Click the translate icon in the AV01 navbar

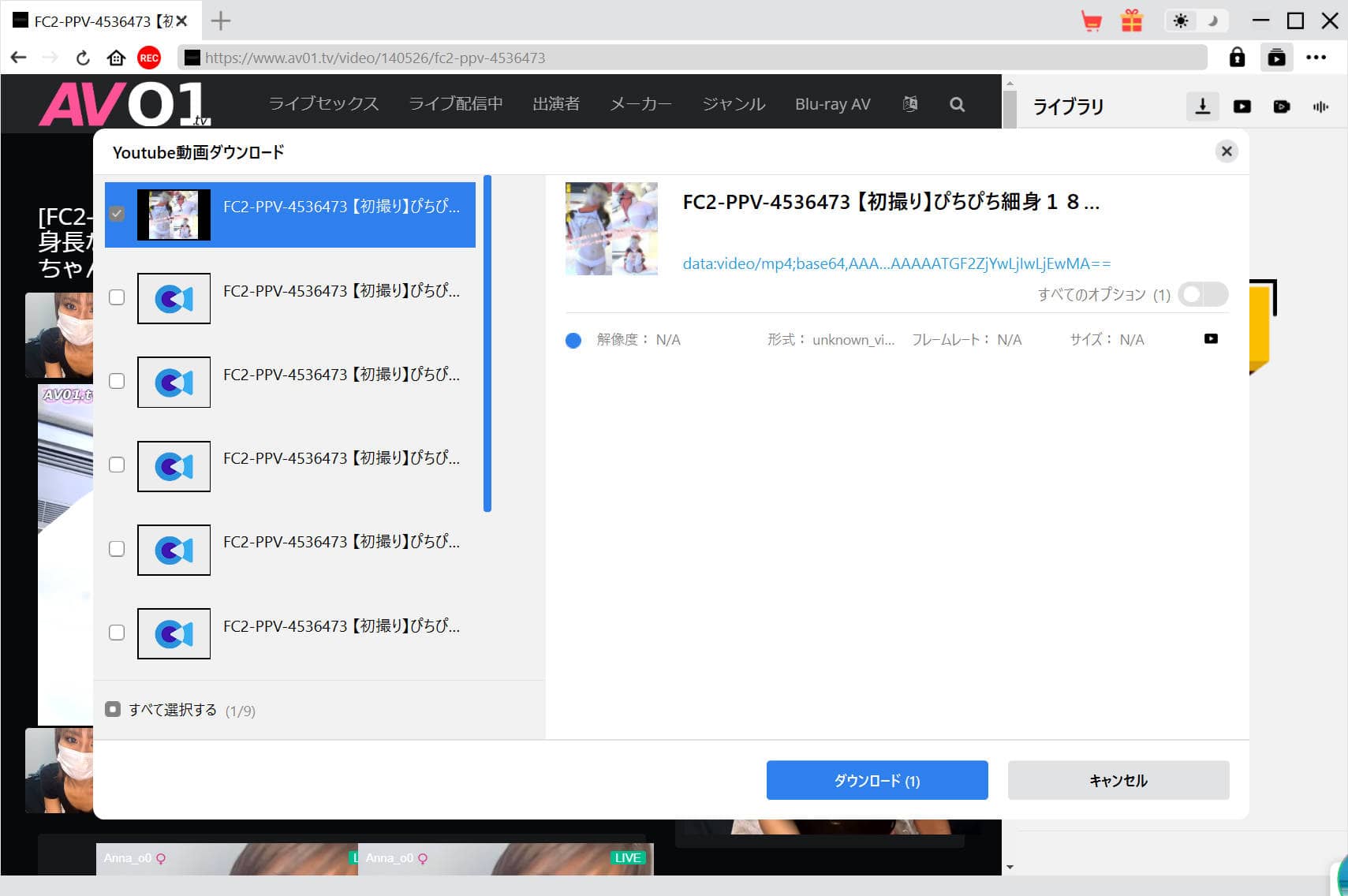point(909,103)
